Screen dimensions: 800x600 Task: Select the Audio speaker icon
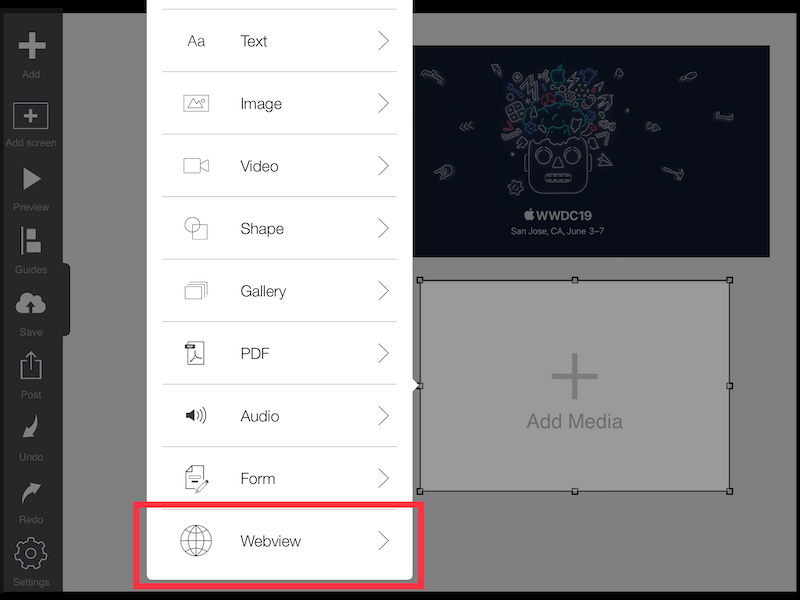coord(196,416)
